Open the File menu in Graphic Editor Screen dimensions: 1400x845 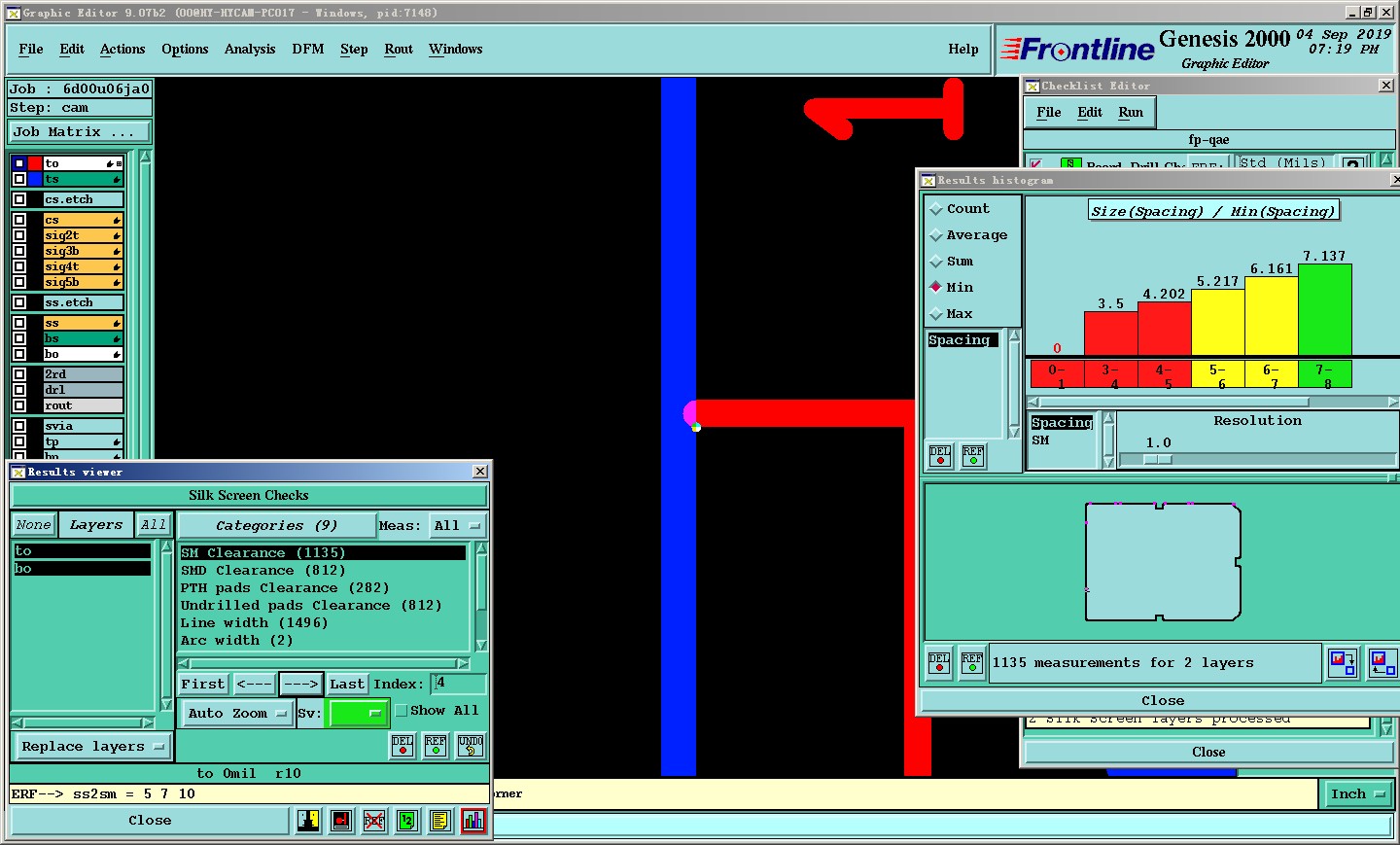(x=31, y=49)
